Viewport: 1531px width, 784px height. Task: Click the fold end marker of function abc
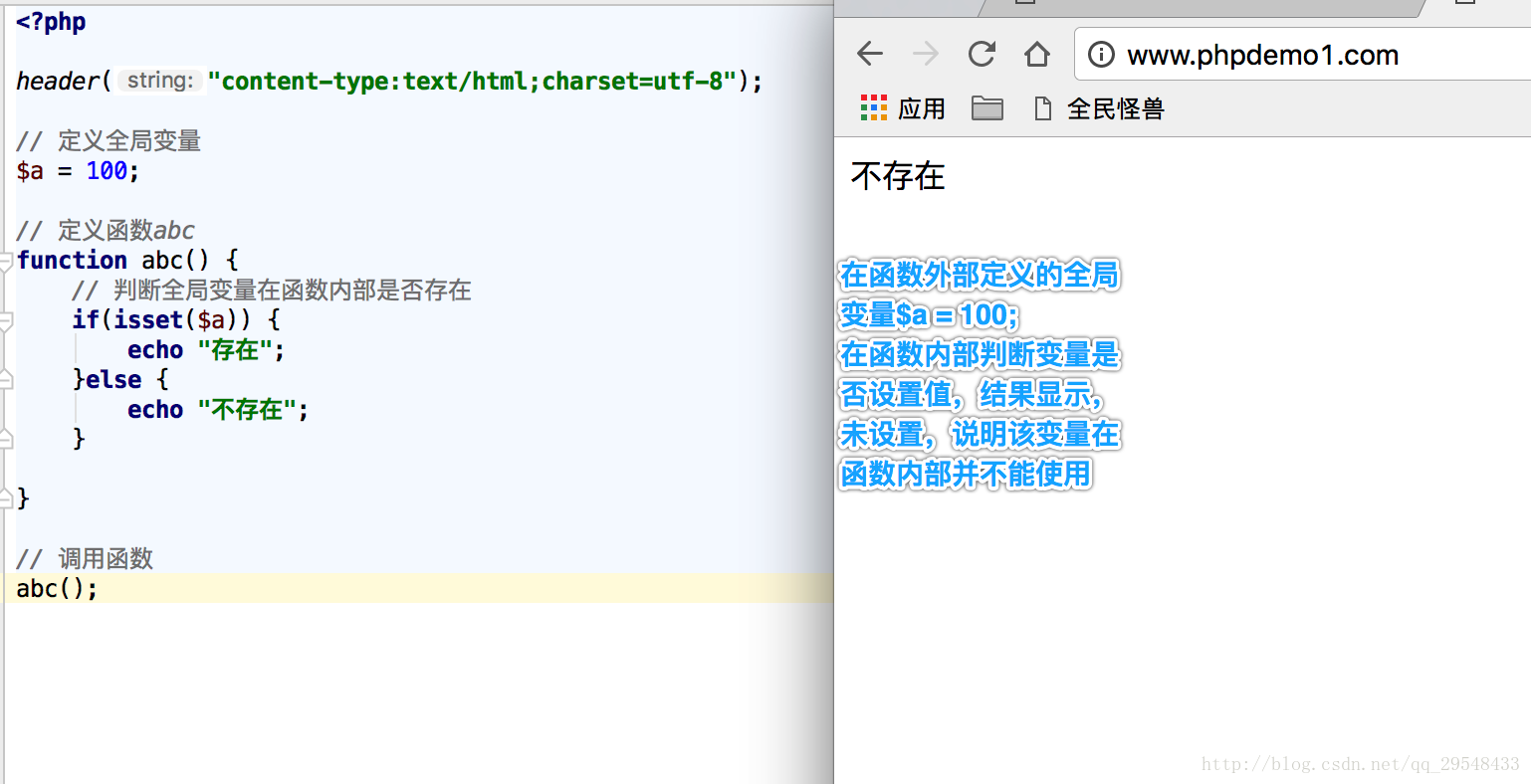[5, 498]
